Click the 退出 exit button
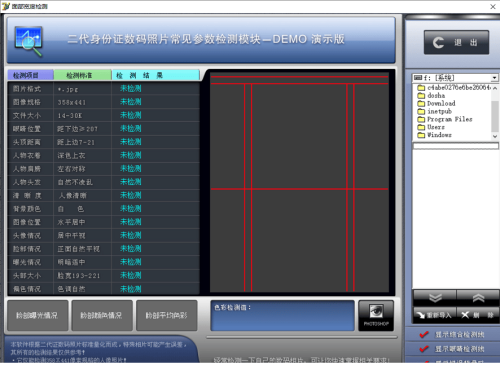 456,42
